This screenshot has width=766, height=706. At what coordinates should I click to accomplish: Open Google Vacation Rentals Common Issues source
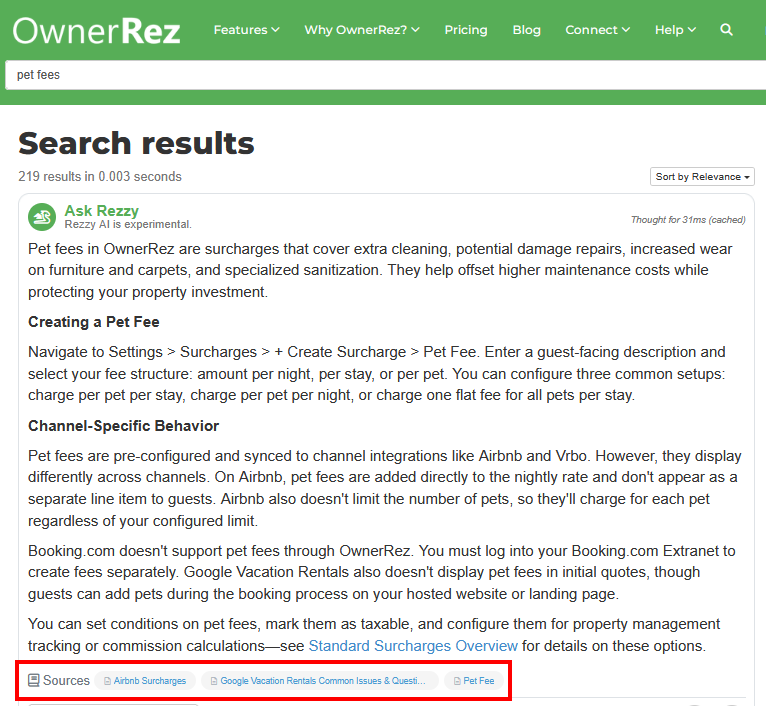coord(319,681)
